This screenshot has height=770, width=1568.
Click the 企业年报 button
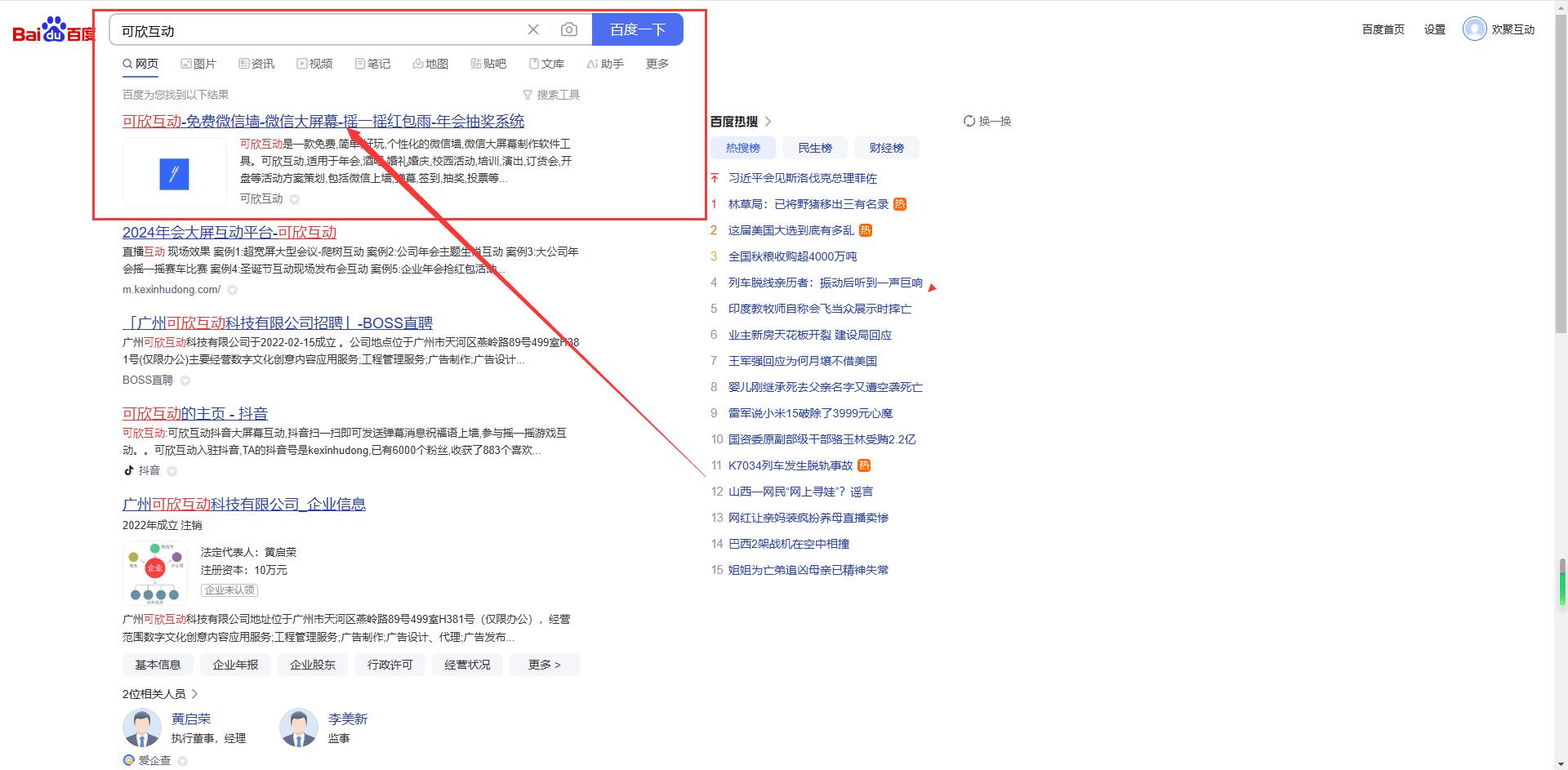pos(235,665)
